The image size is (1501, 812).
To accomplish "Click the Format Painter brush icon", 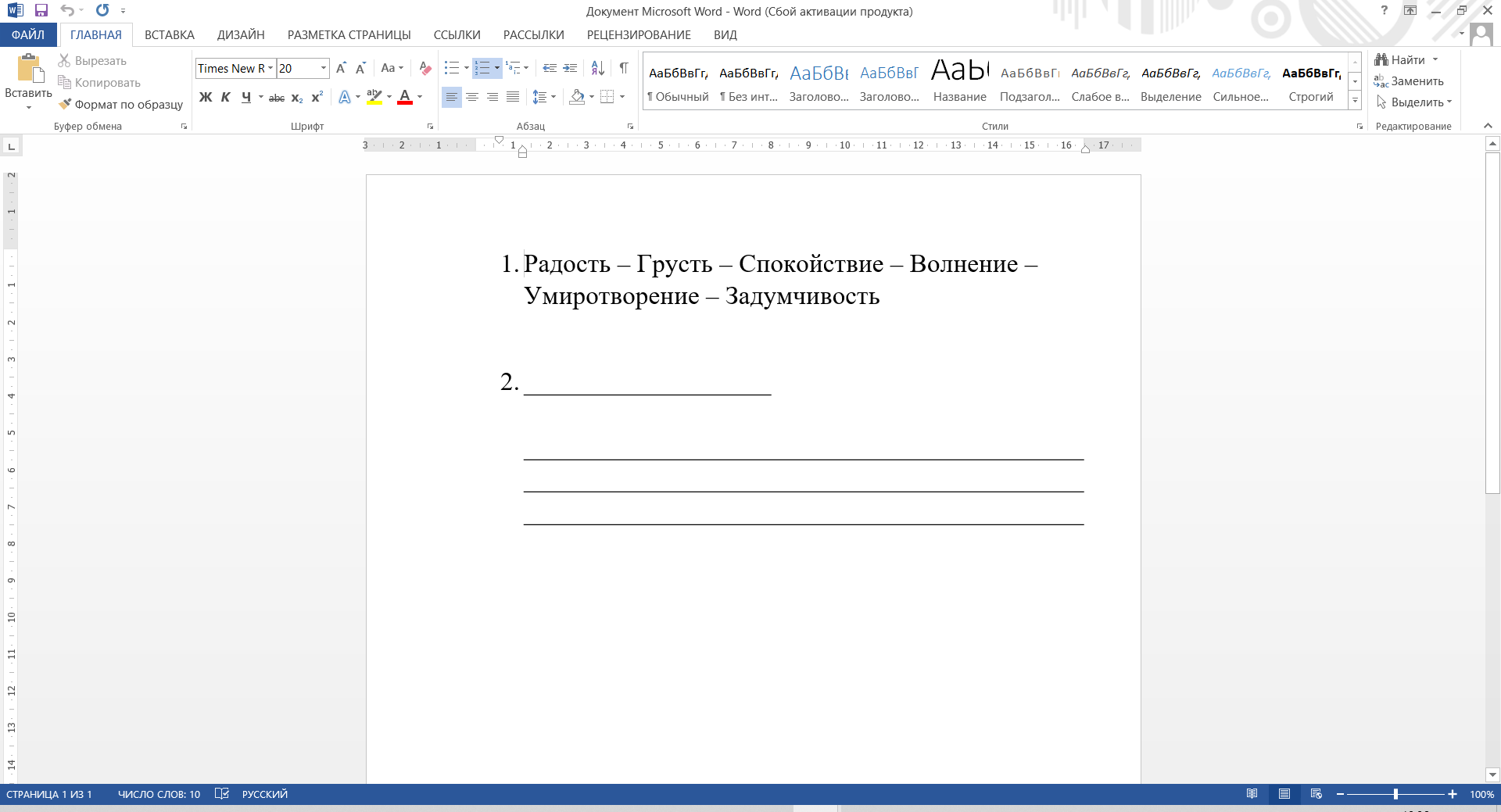I will 65,104.
